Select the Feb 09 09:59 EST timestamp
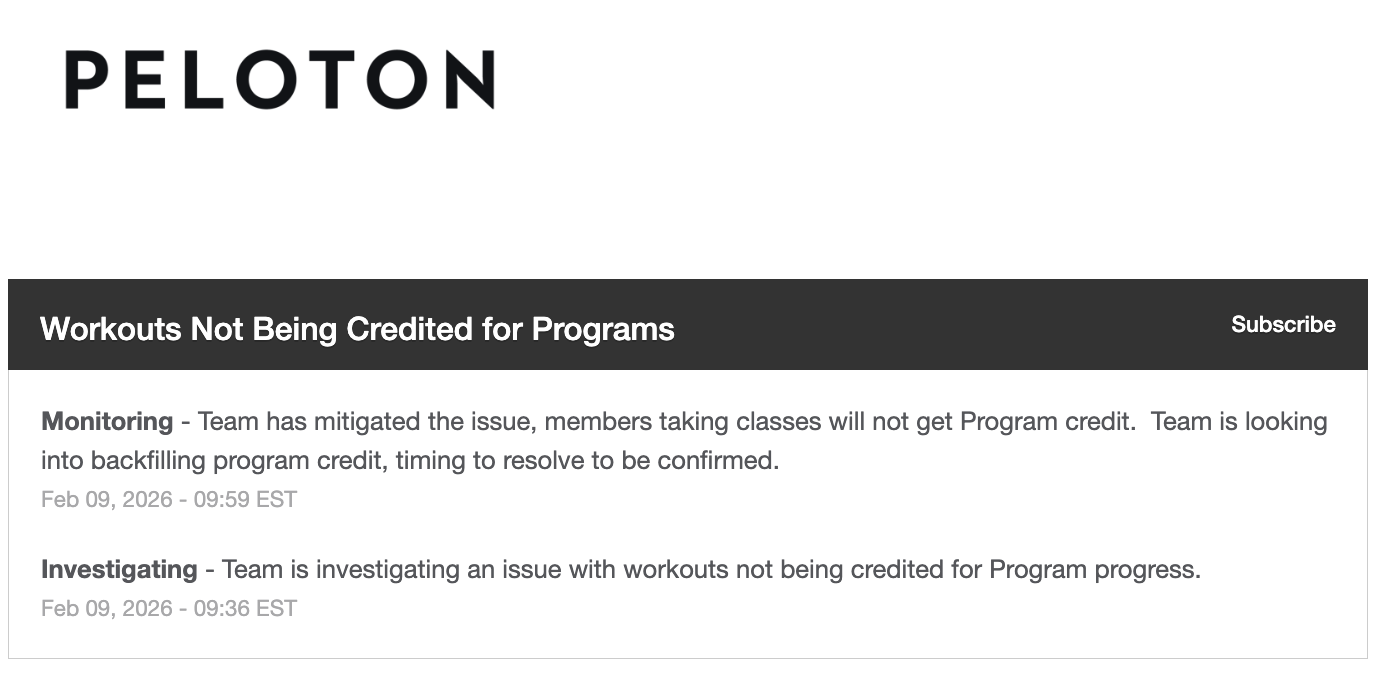 tap(168, 499)
